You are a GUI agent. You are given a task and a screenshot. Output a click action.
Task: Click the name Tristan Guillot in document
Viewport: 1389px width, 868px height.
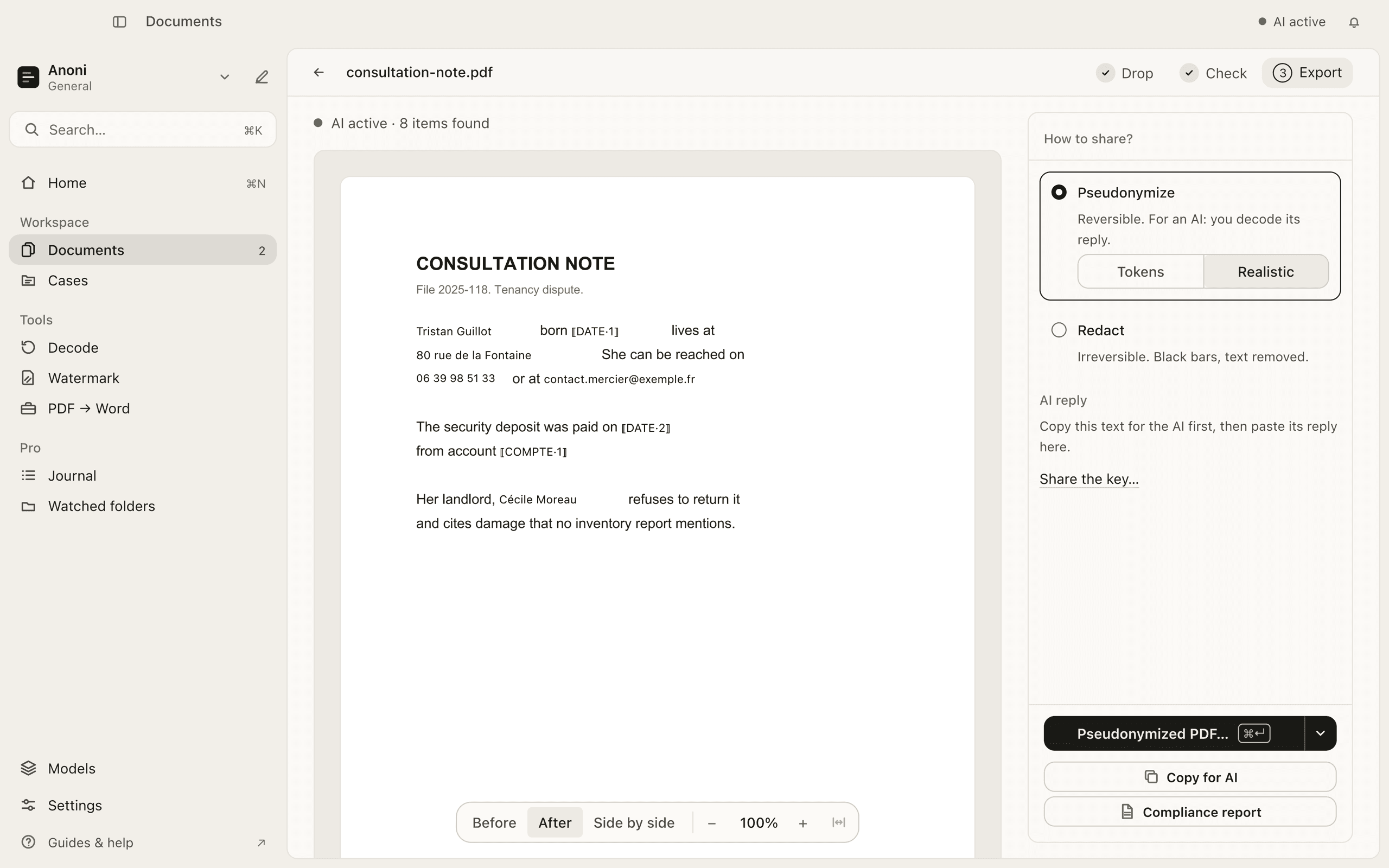tap(454, 331)
